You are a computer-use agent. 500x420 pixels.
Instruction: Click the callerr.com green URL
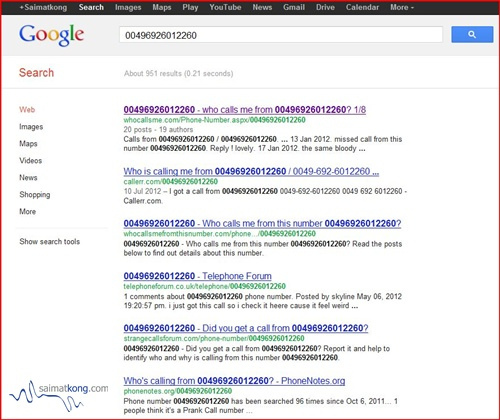pyautogui.click(x=171, y=182)
